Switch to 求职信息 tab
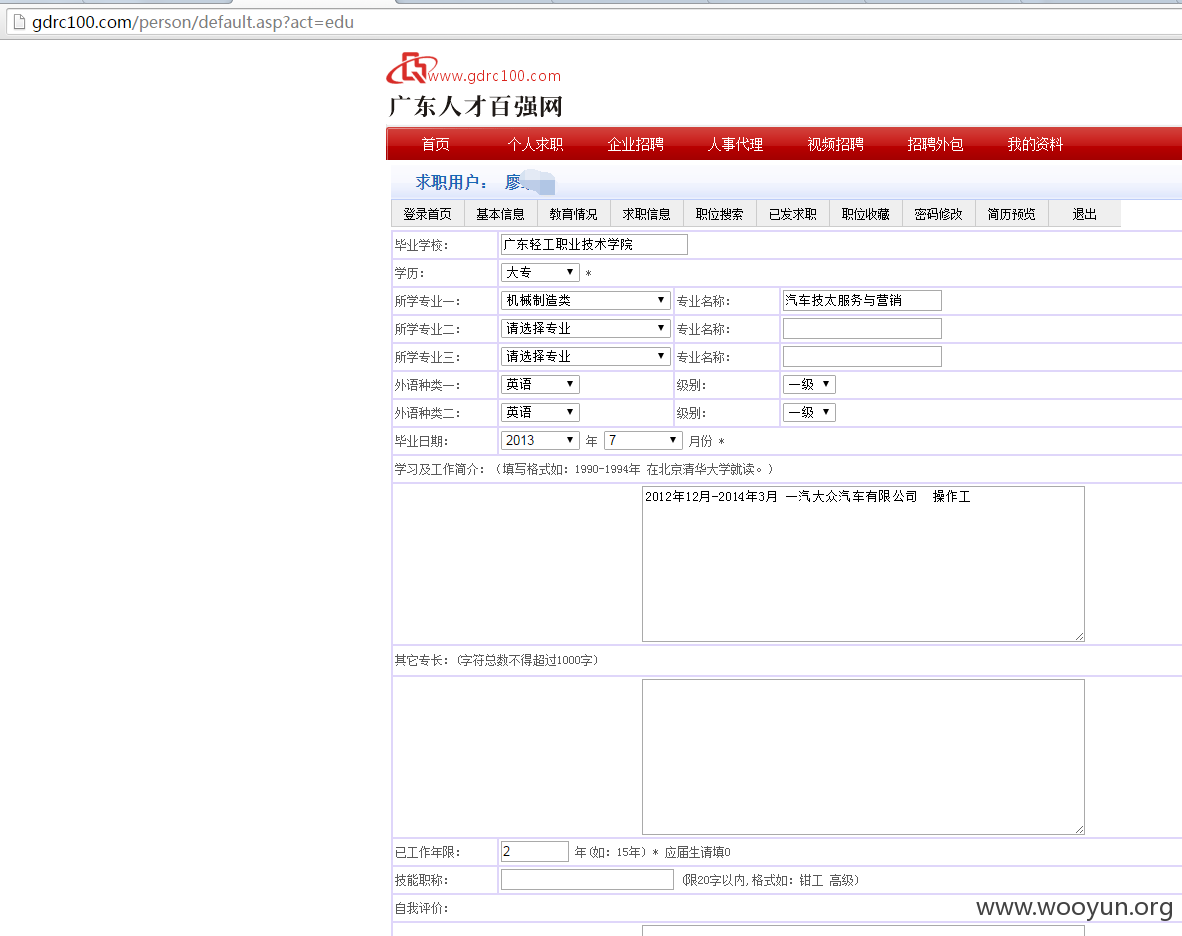 (647, 214)
